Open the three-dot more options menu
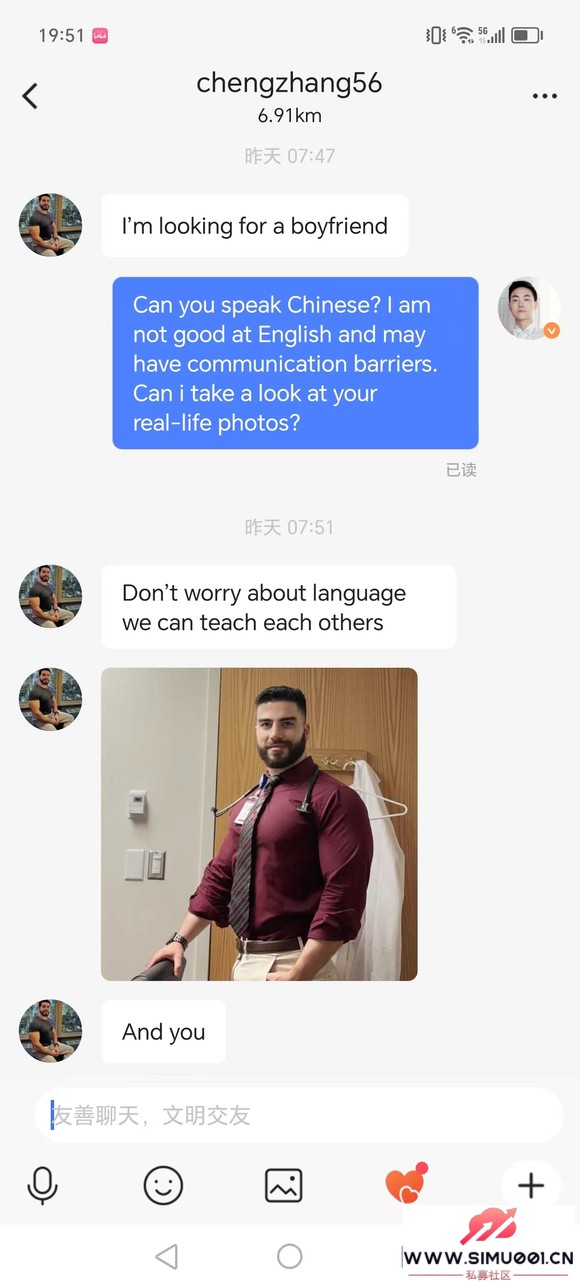 [545, 96]
